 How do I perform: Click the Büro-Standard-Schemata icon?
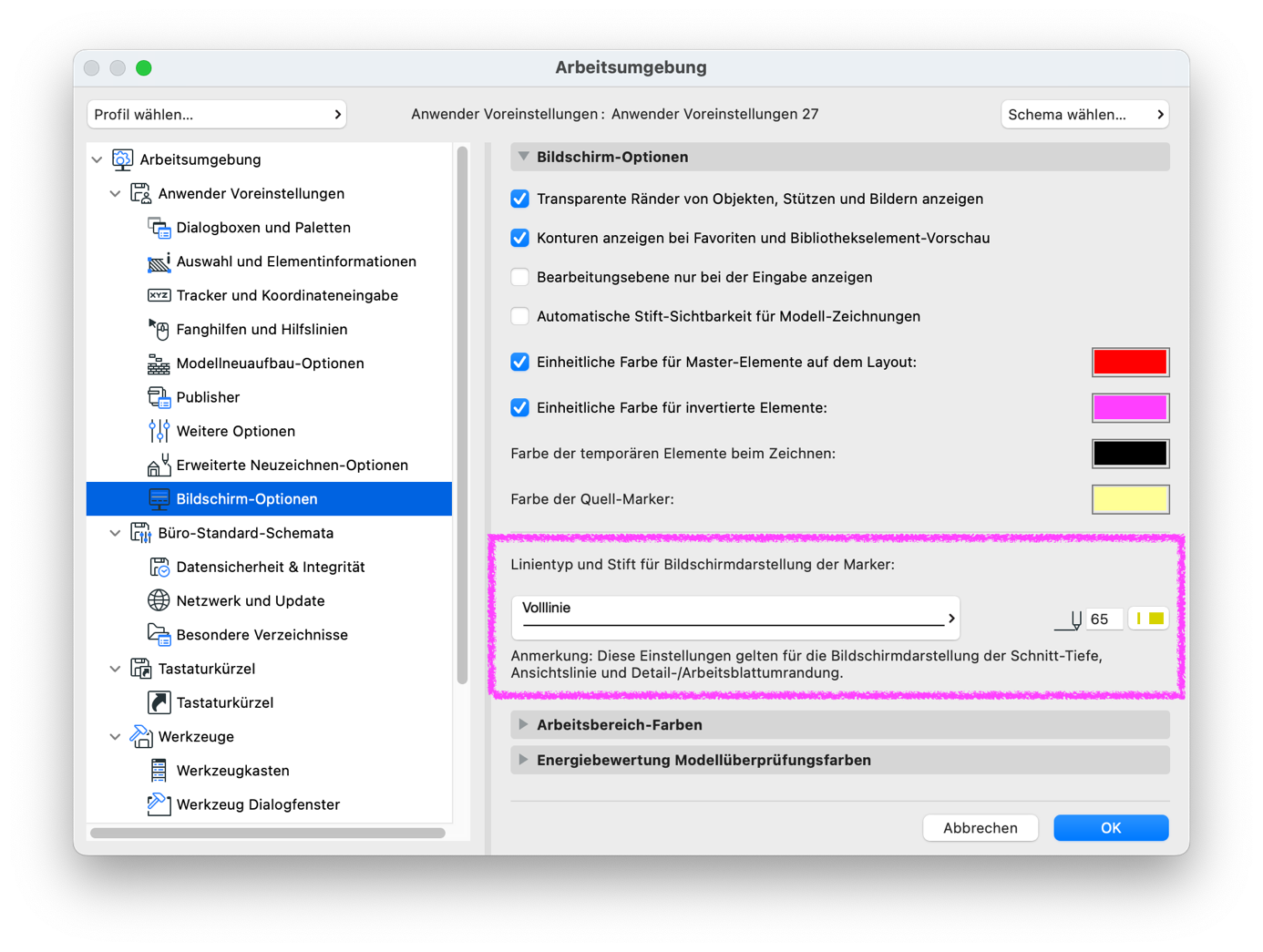(x=141, y=533)
